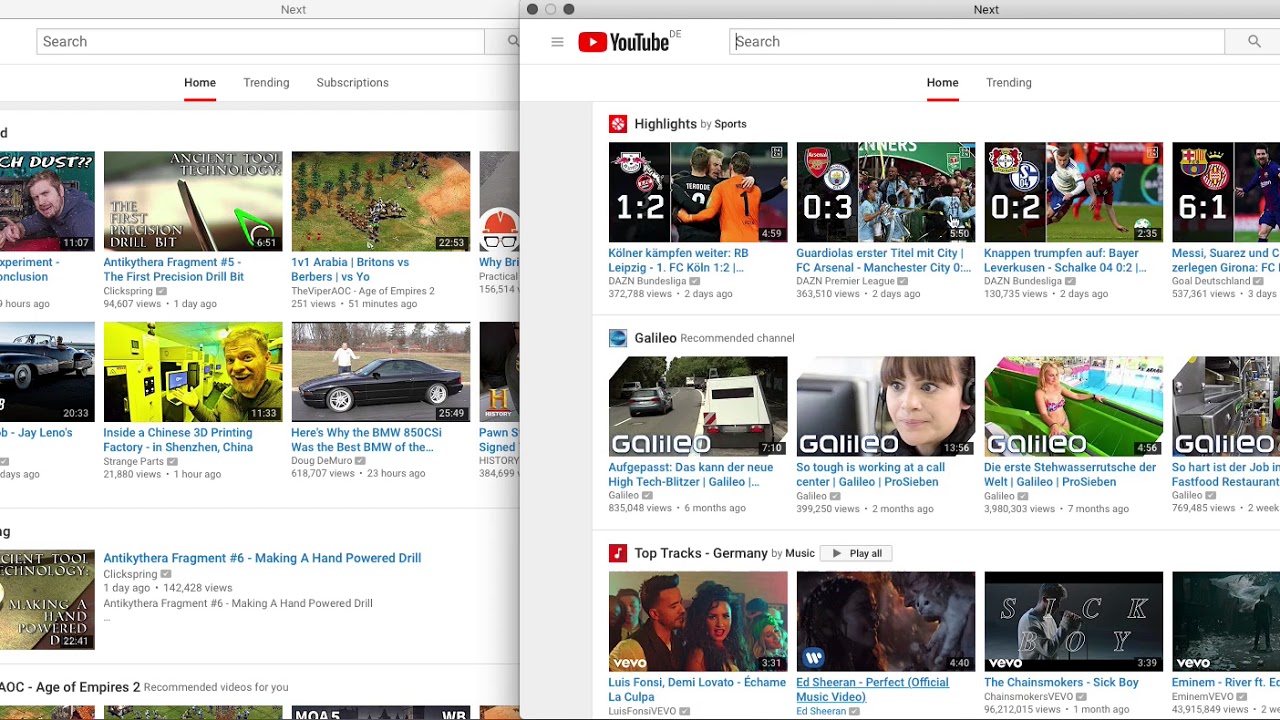Click the 1:2 Leipzig Köln match thumbnail

pyautogui.click(x=698, y=192)
